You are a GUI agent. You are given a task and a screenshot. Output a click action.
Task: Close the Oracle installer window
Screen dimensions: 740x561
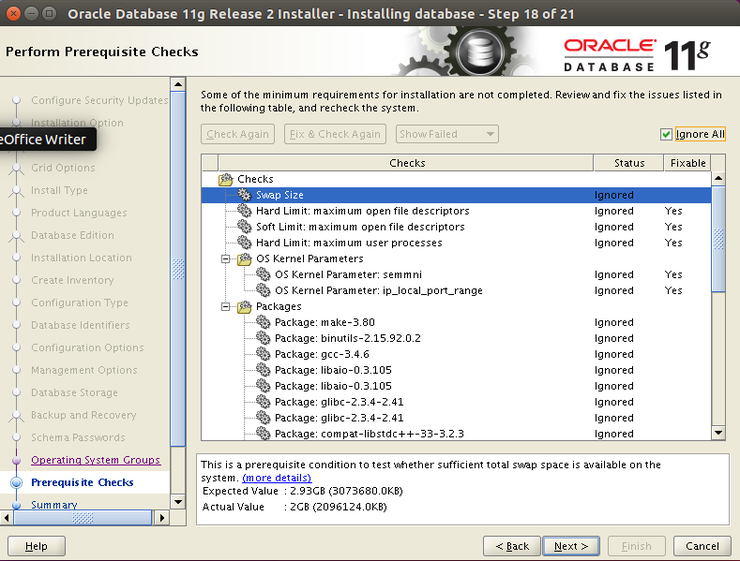click(14, 14)
